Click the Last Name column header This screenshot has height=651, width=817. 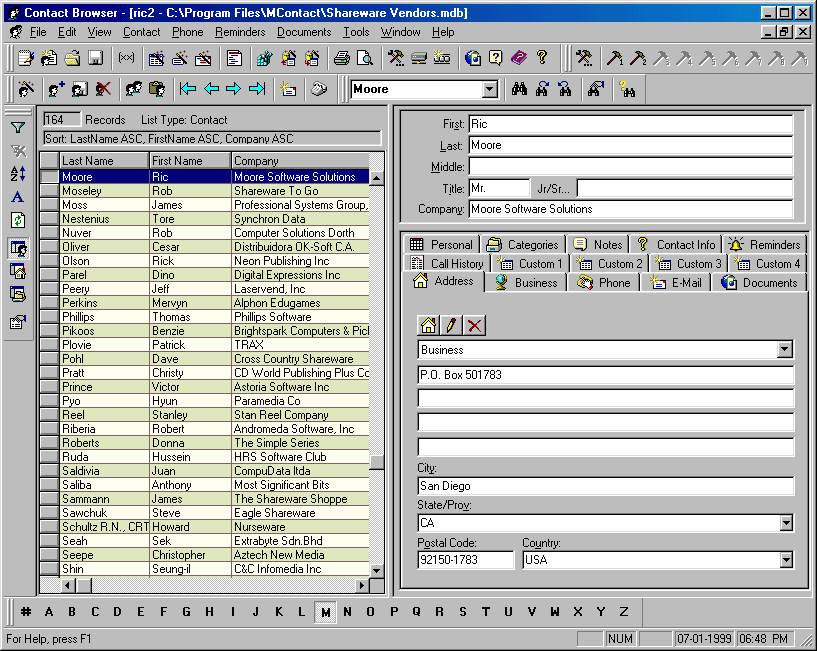[104, 161]
